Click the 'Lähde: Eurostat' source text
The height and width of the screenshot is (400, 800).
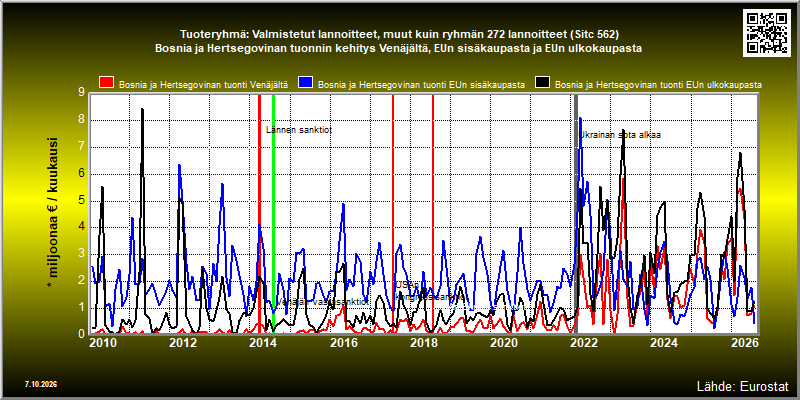[743, 385]
